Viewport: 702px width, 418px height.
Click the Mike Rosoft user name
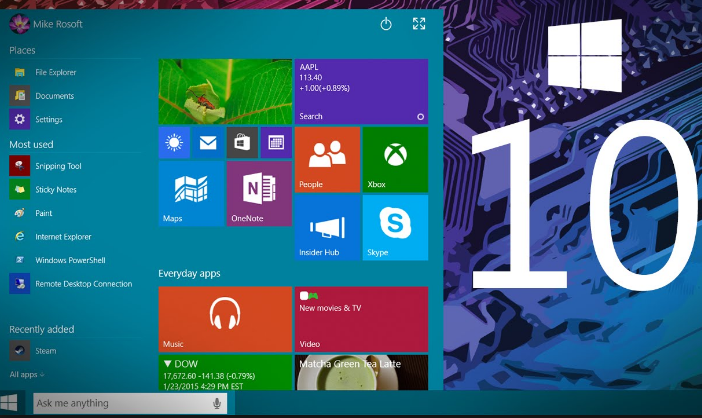click(x=58, y=24)
